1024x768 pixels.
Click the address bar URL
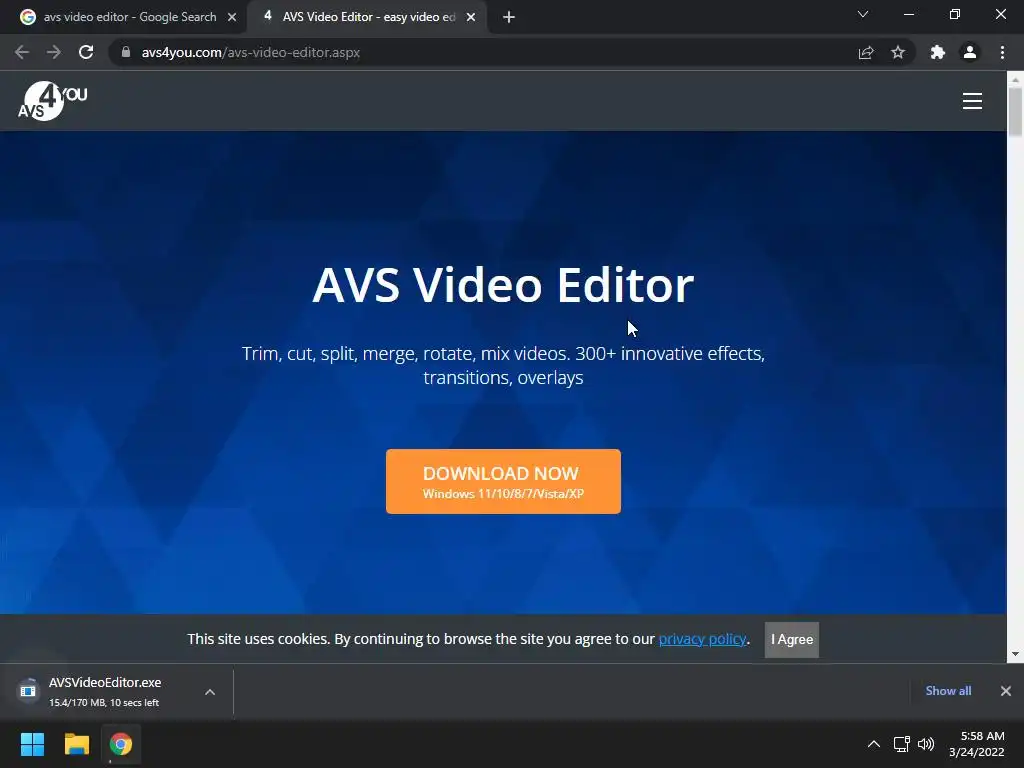[251, 52]
